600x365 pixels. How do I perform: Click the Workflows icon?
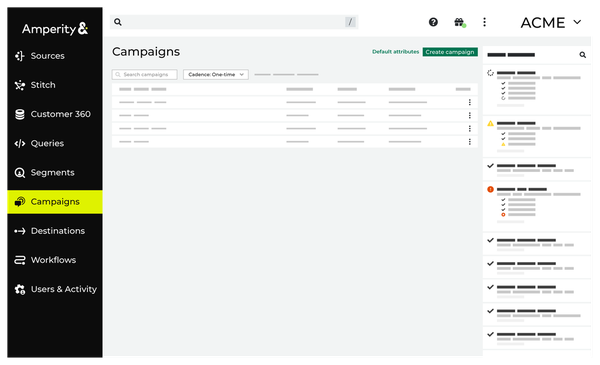(x=20, y=260)
